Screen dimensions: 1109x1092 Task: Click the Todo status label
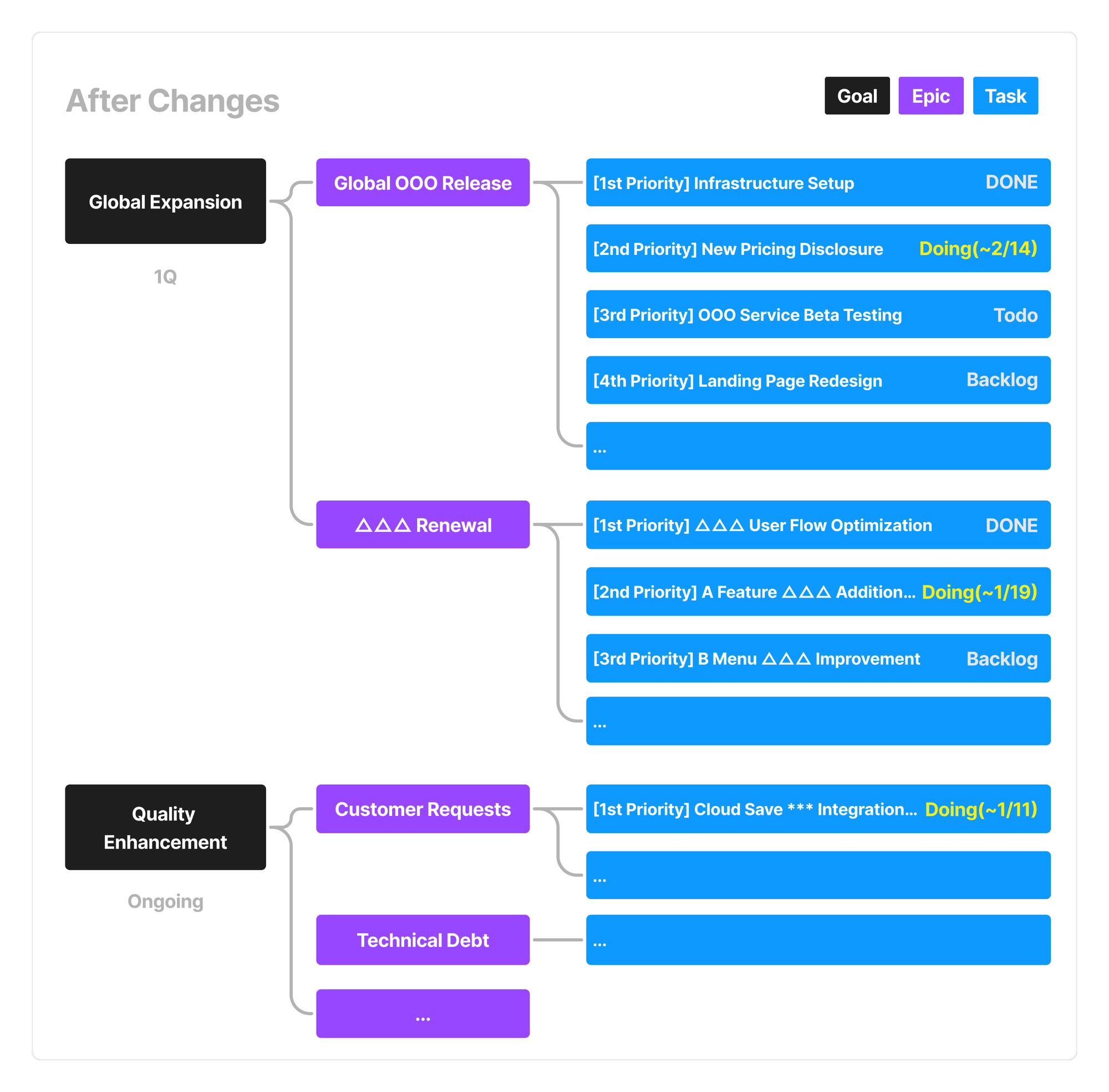1015,315
